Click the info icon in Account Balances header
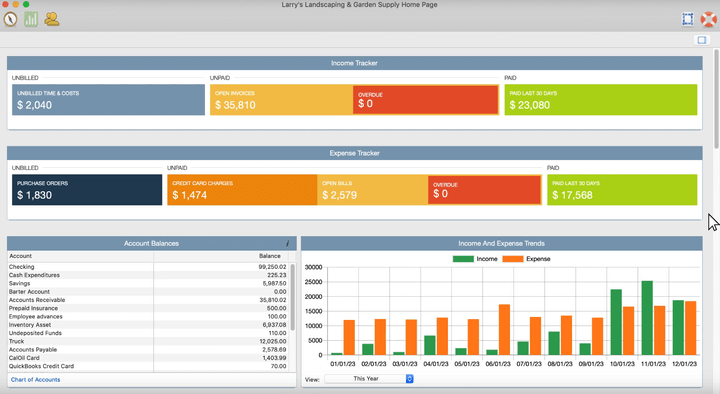This screenshot has height=394, width=720. pyautogui.click(x=287, y=243)
